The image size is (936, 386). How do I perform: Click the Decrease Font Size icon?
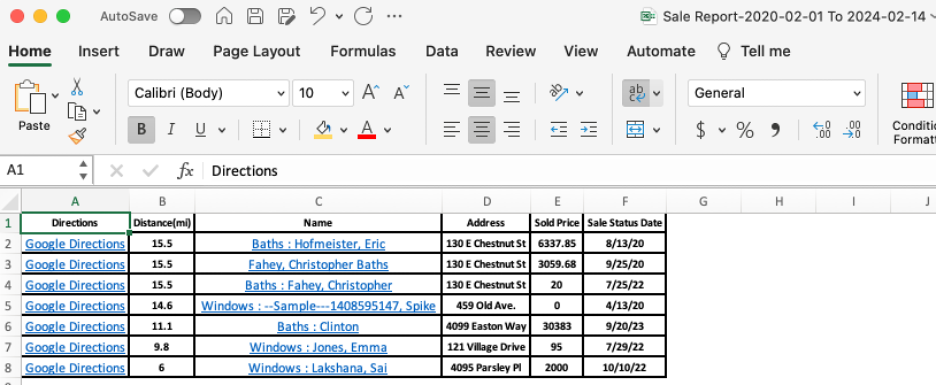click(401, 93)
